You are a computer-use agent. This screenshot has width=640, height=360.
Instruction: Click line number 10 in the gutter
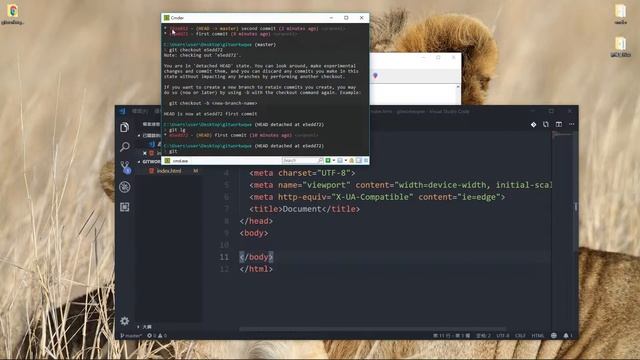click(x=224, y=245)
